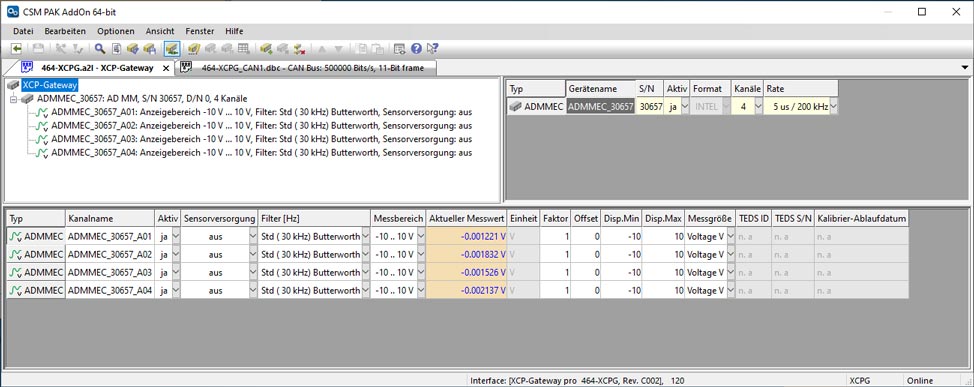Click the document report toolbar icon
Image resolution: width=974 pixels, height=387 pixels.
(116, 48)
